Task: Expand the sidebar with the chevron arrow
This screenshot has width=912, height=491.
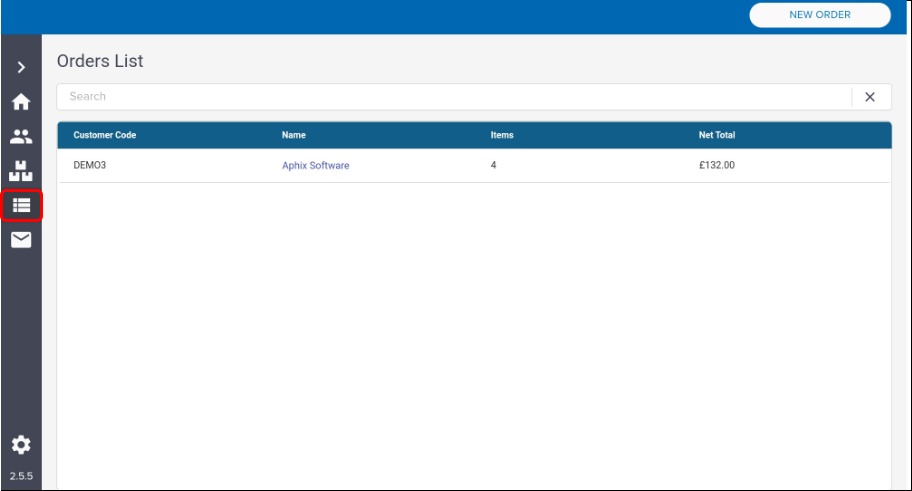Action: click(x=21, y=68)
